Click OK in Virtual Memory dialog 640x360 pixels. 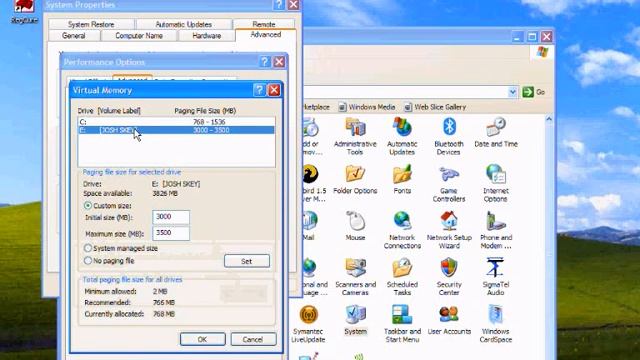coord(202,339)
